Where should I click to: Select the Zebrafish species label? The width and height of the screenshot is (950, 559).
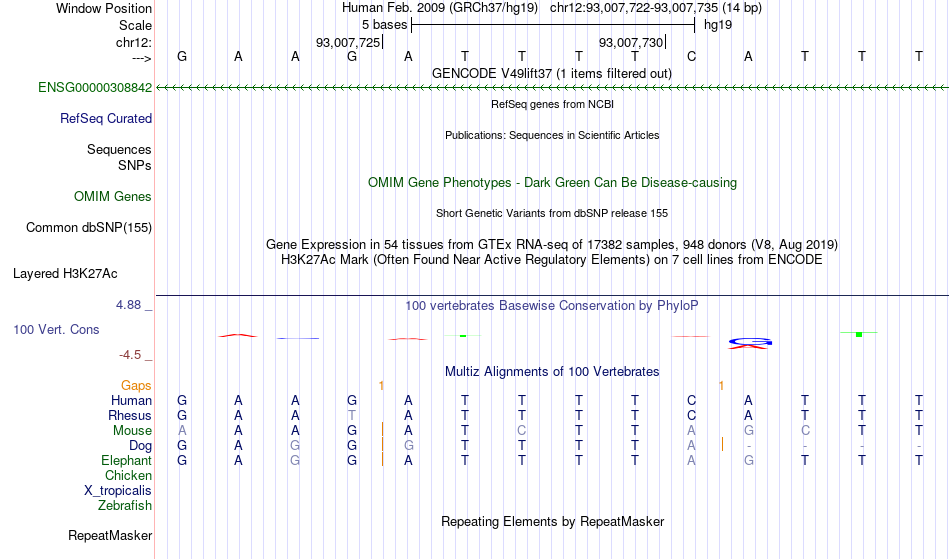pos(125,506)
